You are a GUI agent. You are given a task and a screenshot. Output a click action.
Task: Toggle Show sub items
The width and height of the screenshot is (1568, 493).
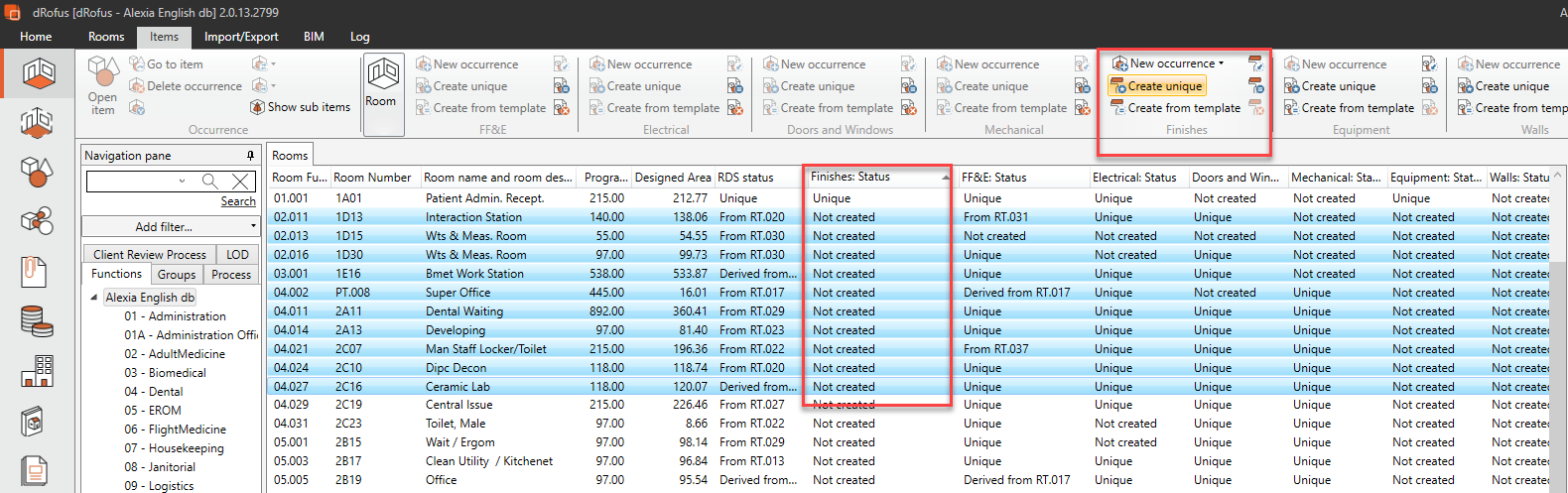(300, 107)
